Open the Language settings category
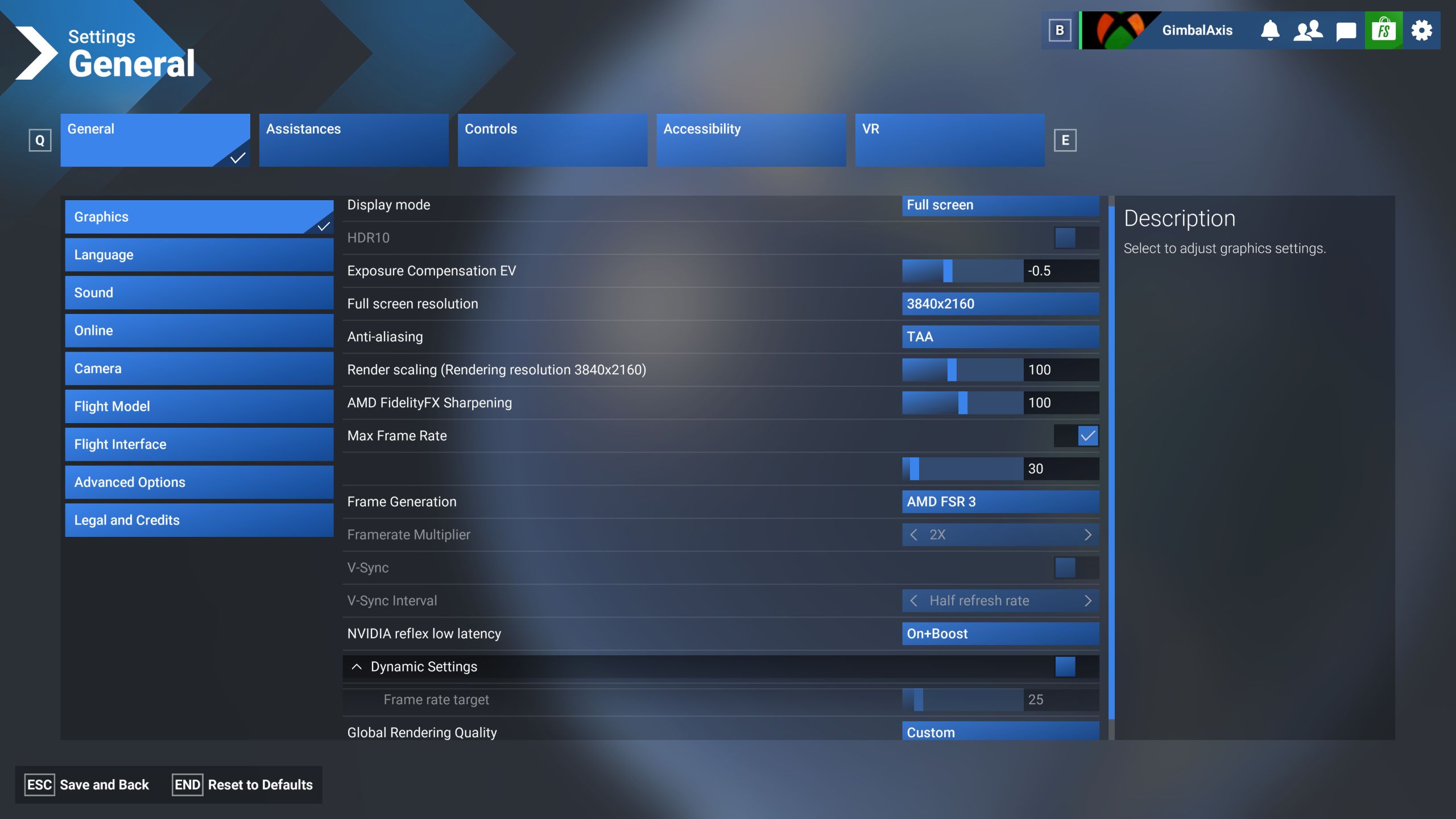The height and width of the screenshot is (819, 1456). click(x=199, y=255)
